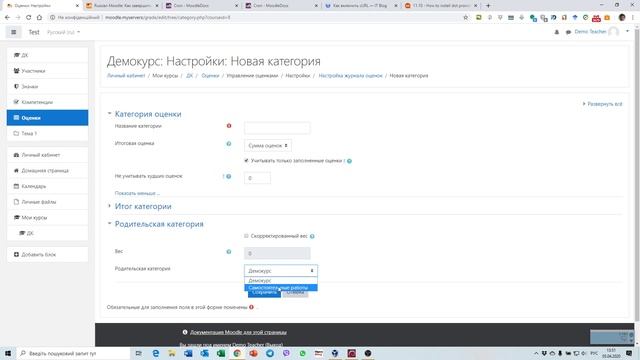Bookmark this page with star icon
Viewport: 640px width, 360px height.
[466, 18]
